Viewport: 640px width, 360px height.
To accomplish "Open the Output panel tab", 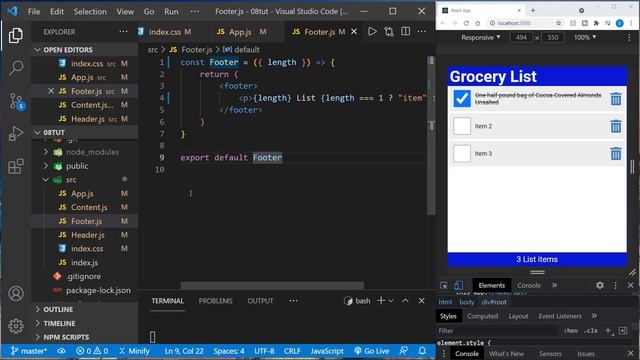I will pos(260,301).
